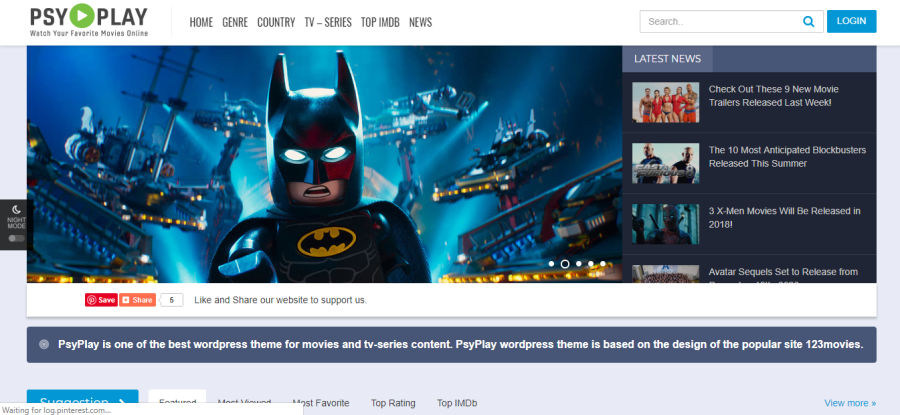900x415 pixels.
Task: Save the page with Pinterest button
Action: 102,300
